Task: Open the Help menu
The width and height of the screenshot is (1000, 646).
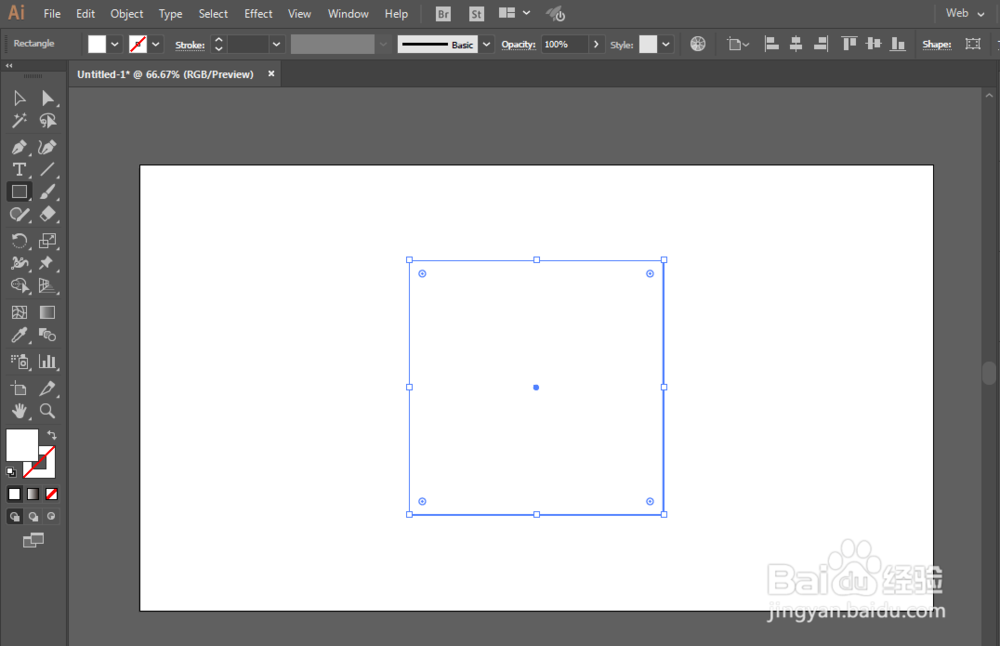Action: [396, 13]
